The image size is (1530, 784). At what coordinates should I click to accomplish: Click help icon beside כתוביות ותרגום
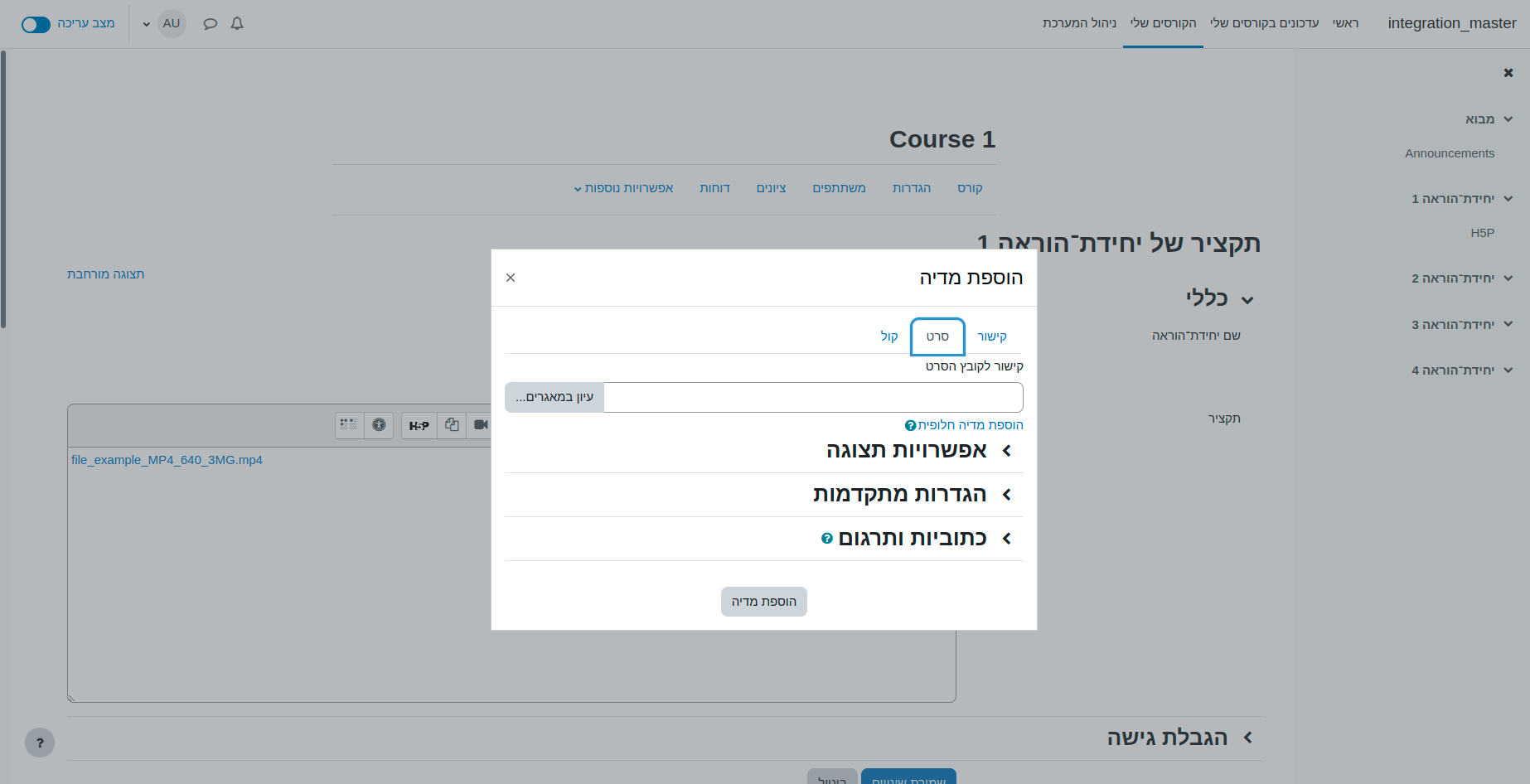click(x=827, y=539)
